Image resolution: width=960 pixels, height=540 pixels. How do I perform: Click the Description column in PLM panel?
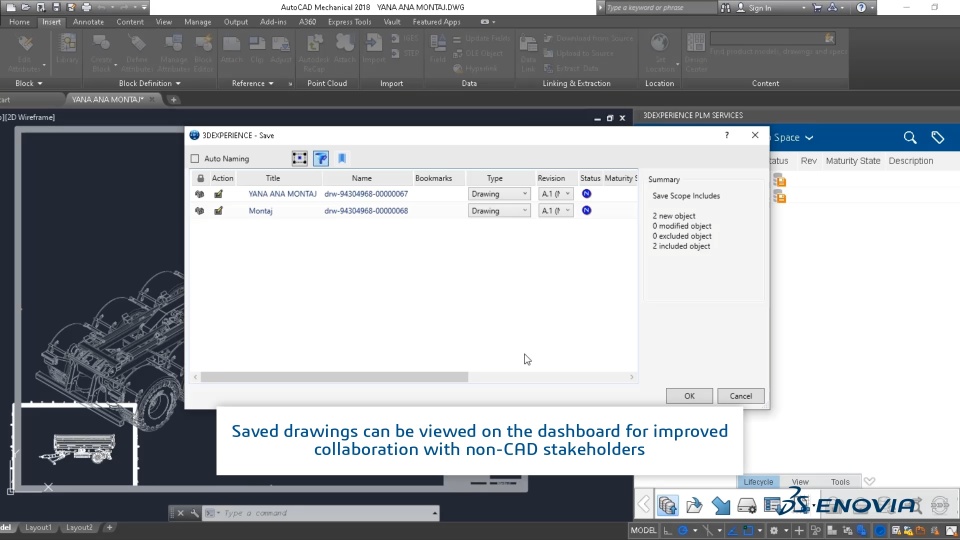coord(911,161)
